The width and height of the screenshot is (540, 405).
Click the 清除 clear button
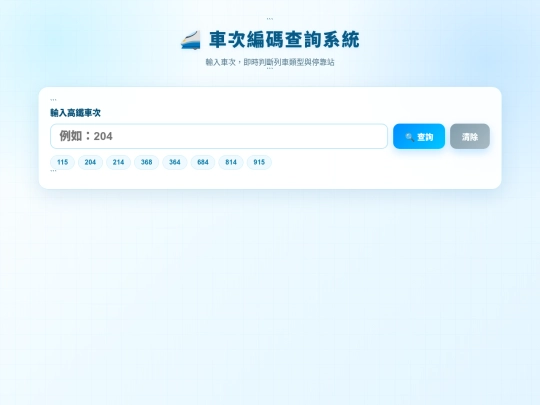[x=470, y=136]
